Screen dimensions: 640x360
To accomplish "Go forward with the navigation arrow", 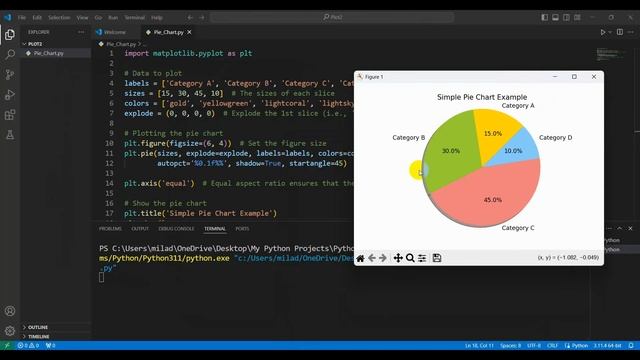I will 202,18.
